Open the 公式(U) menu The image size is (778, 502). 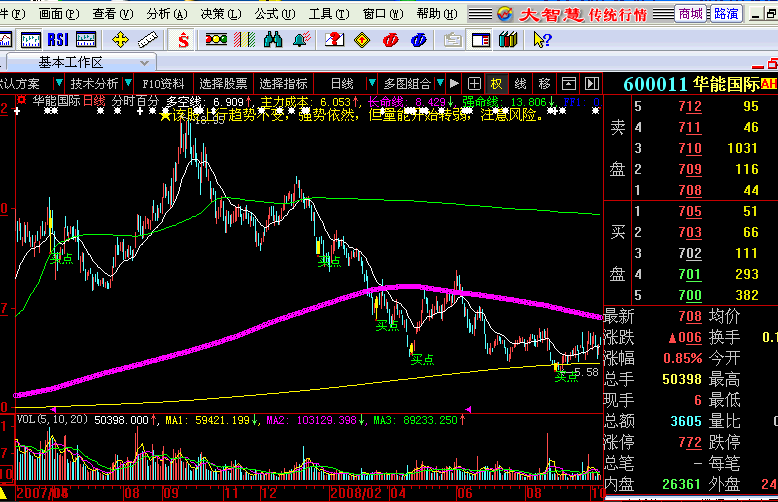coord(275,14)
